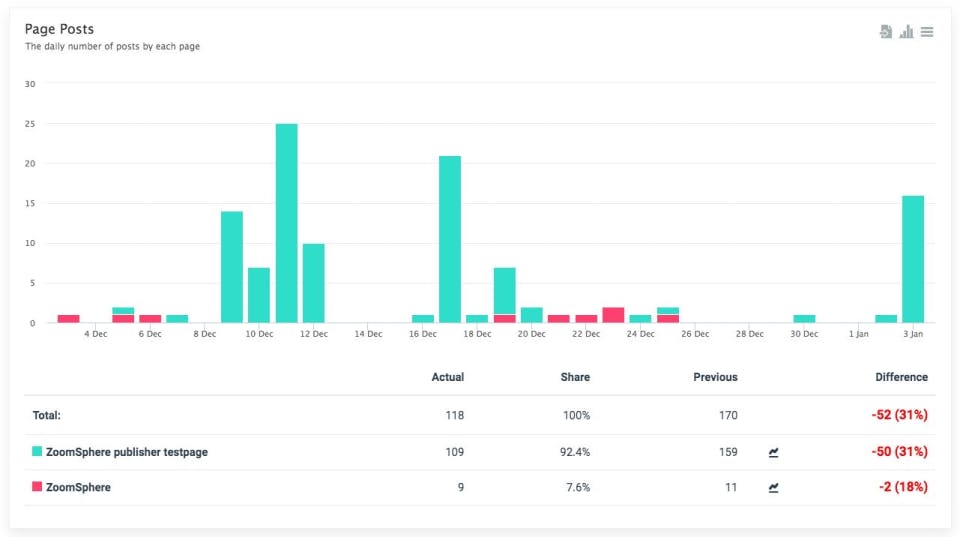Screen dimensions: 960x537
Task: Select ZoomSphere publisher testpage label
Action: click(127, 452)
